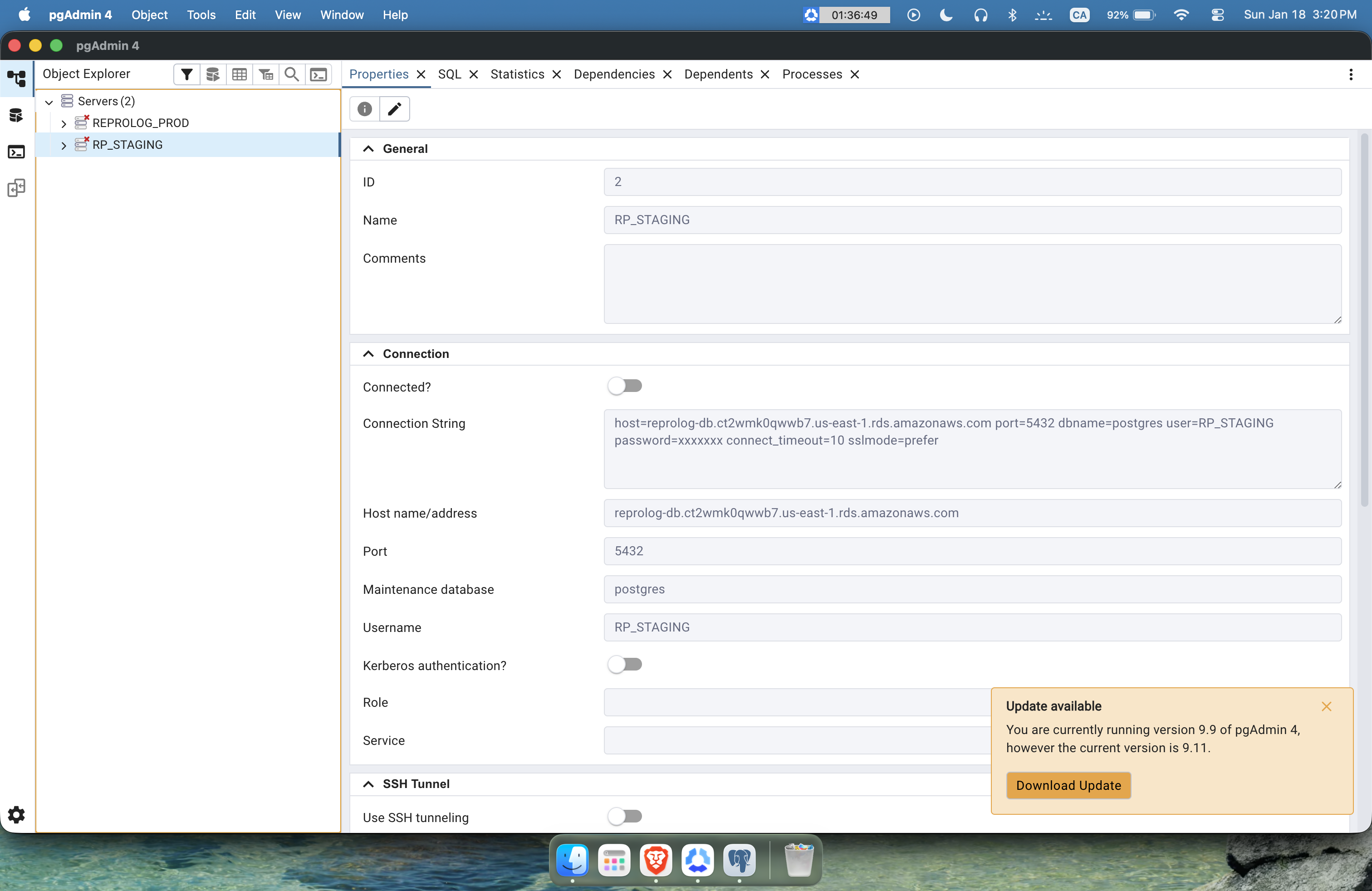Dismiss the Update available notification

click(x=1327, y=706)
